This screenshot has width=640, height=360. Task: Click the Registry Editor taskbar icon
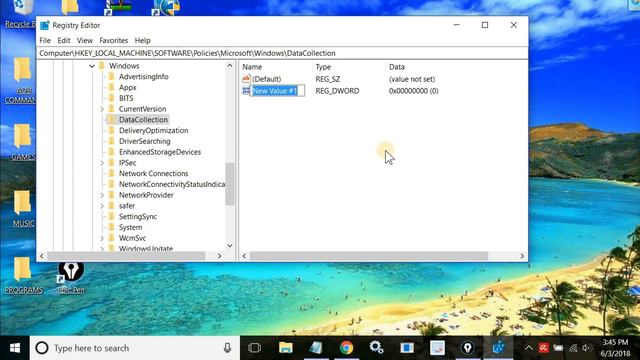point(498,348)
